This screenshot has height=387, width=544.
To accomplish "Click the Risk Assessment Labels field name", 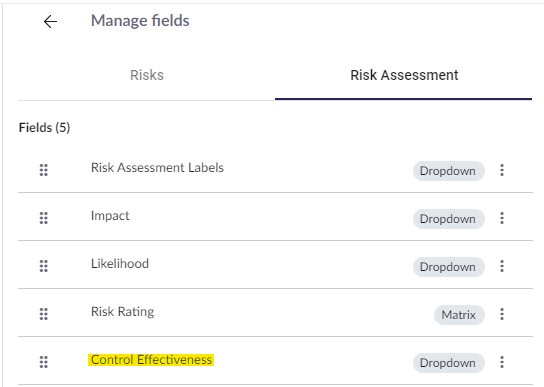I will (157, 168).
